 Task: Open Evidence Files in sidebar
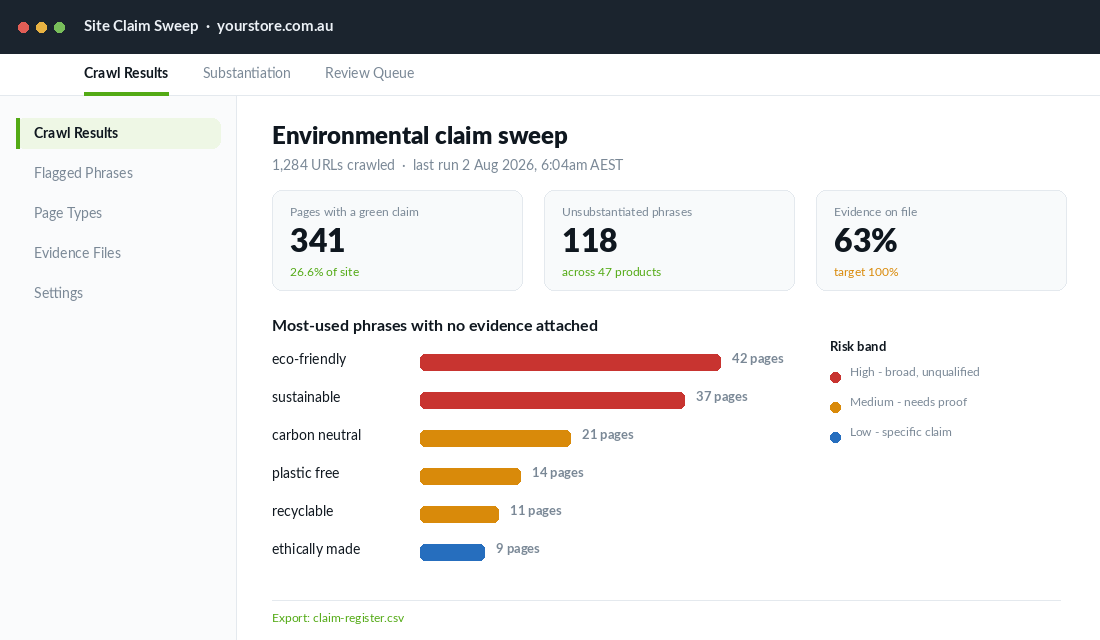point(77,253)
